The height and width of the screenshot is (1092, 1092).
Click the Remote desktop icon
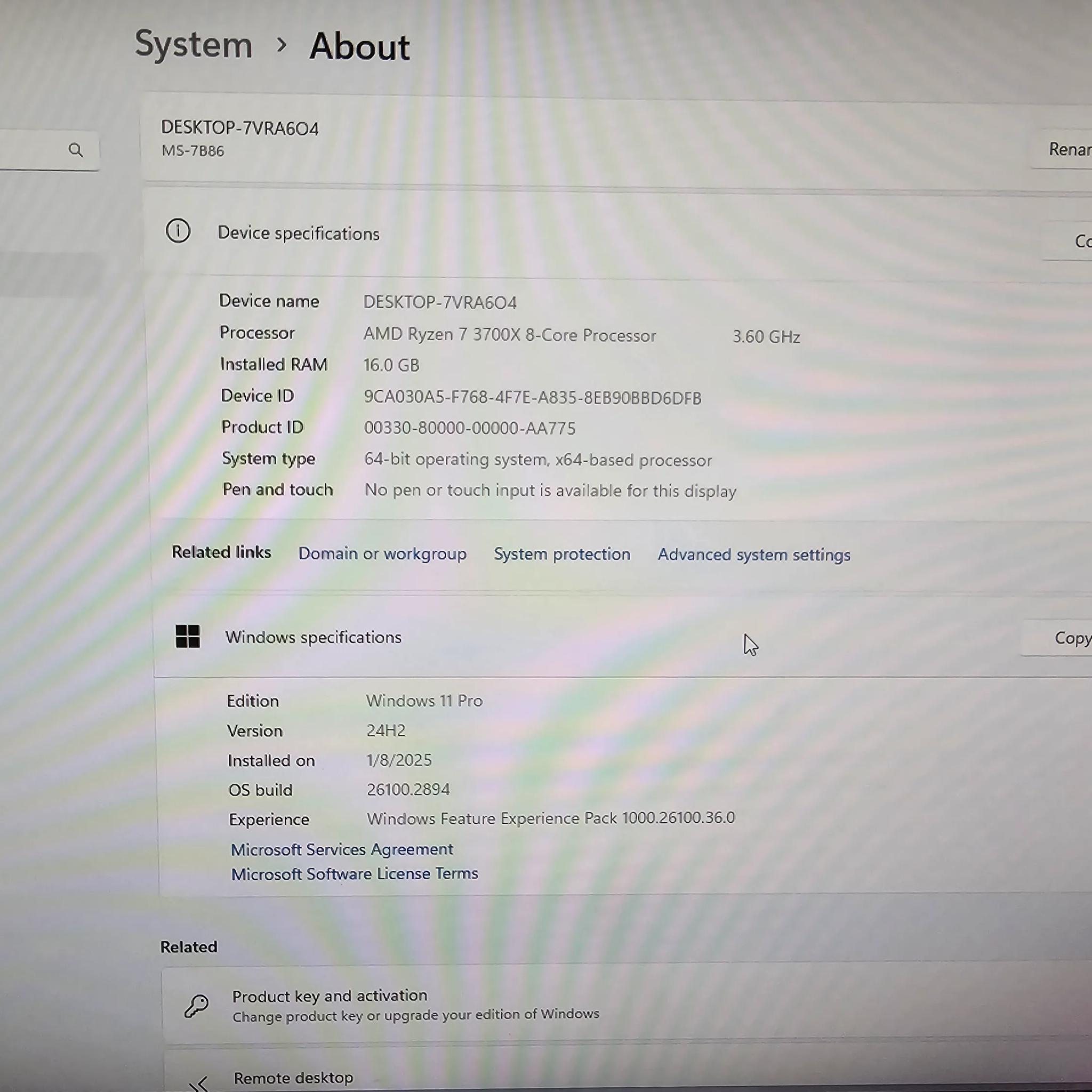[199, 1082]
